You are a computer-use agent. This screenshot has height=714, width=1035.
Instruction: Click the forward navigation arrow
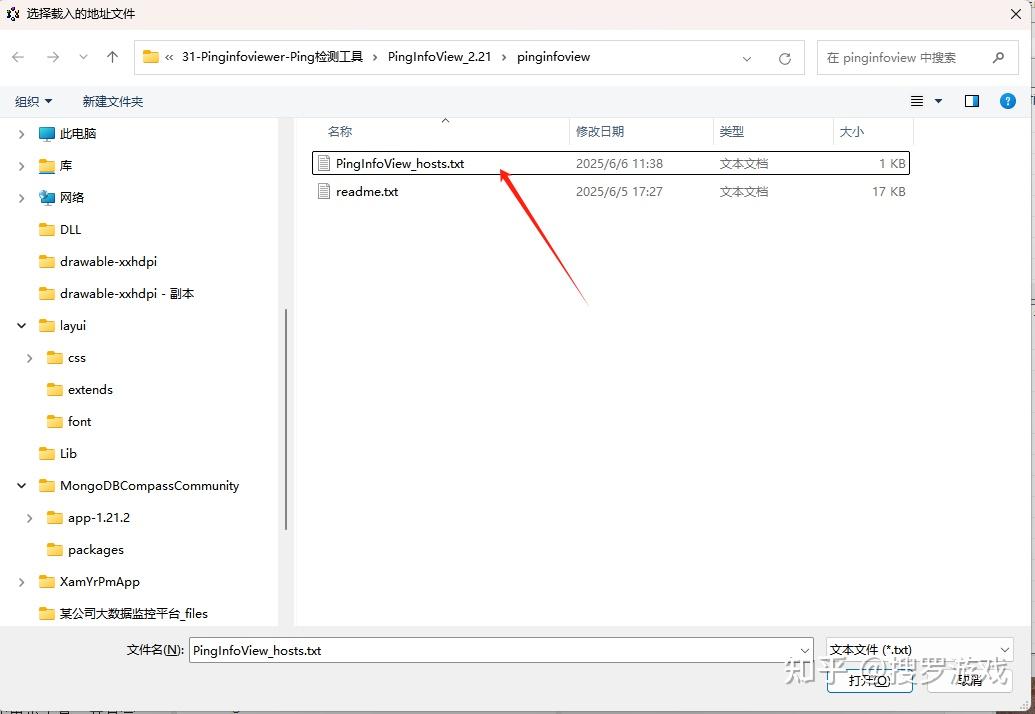(51, 57)
